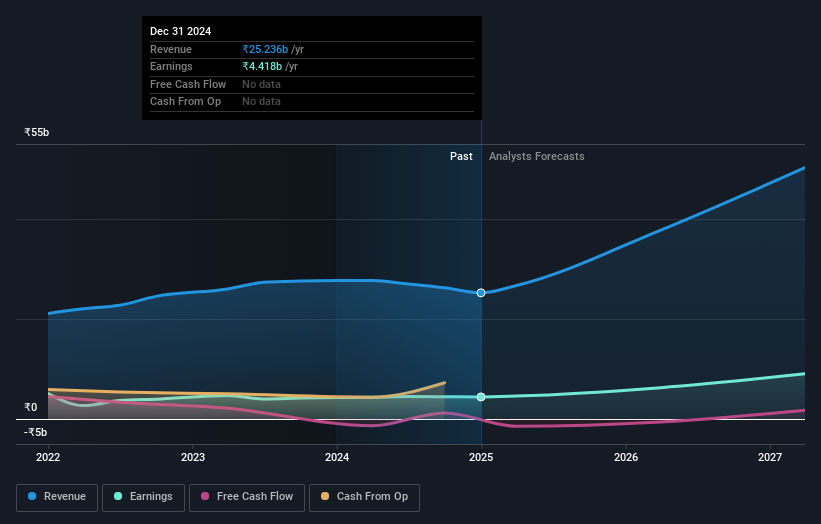Click the -₹5b y-axis label
Viewport: 821px width, 524px height.
(x=36, y=432)
